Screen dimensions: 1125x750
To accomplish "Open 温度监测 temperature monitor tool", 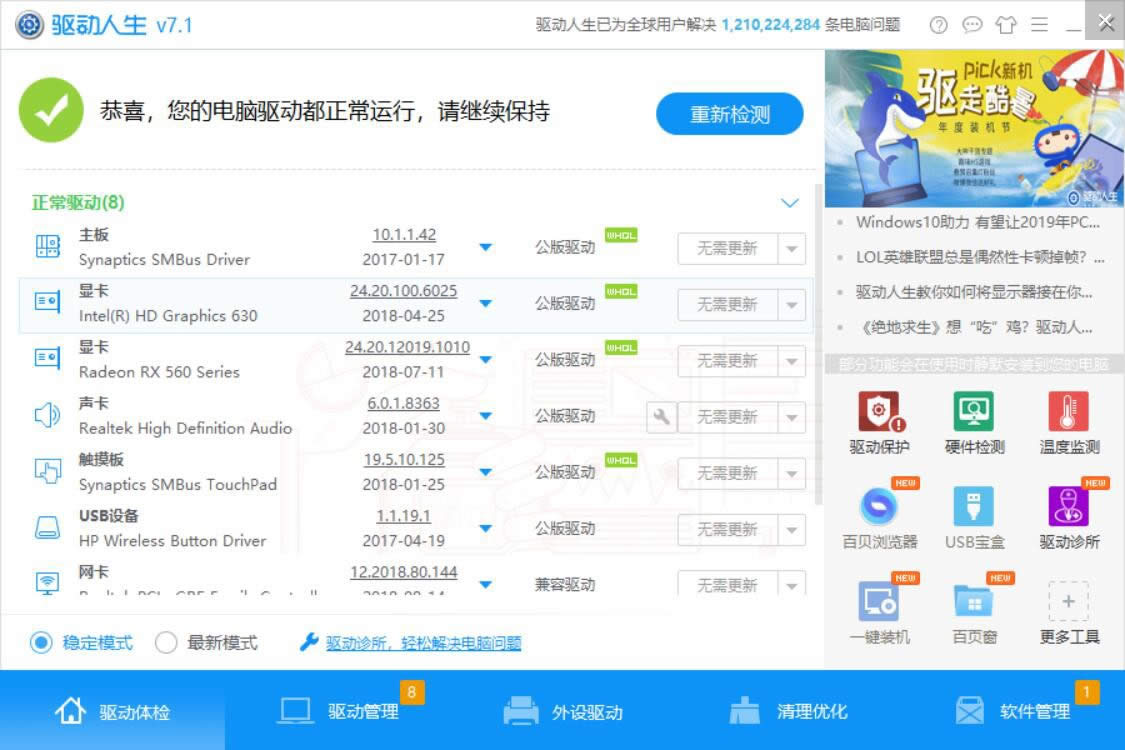I will pos(1069,423).
